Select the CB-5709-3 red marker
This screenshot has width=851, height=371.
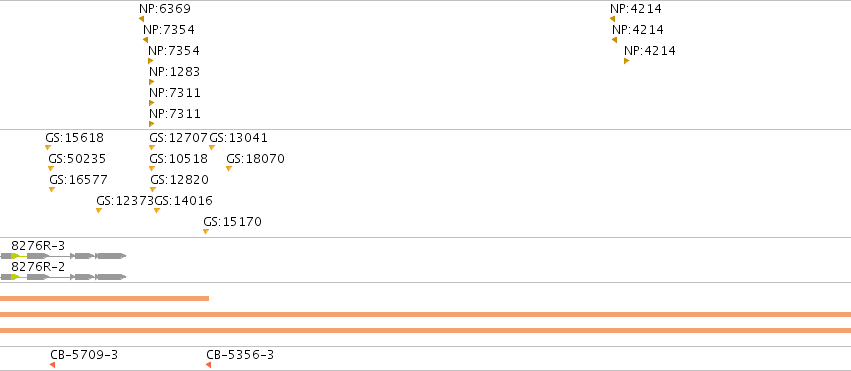pos(53,365)
